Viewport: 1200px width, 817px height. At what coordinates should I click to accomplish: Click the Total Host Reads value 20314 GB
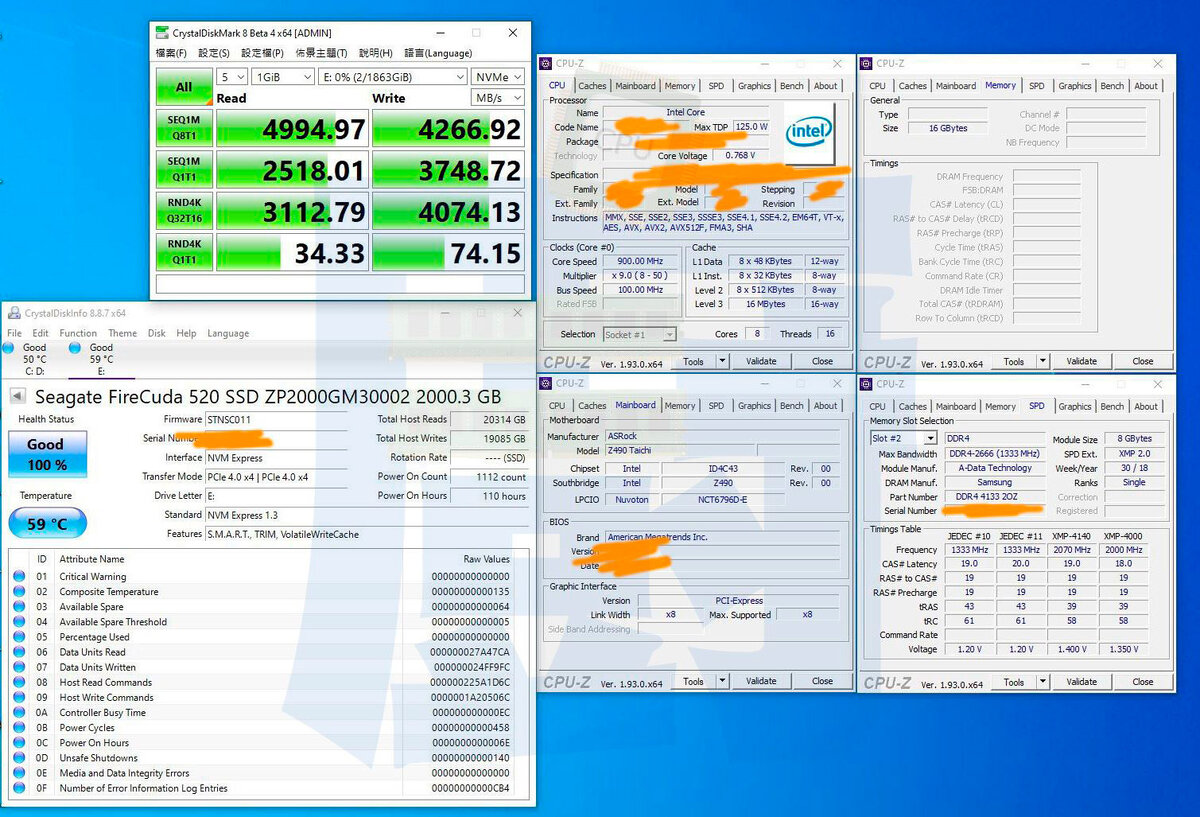click(x=490, y=420)
